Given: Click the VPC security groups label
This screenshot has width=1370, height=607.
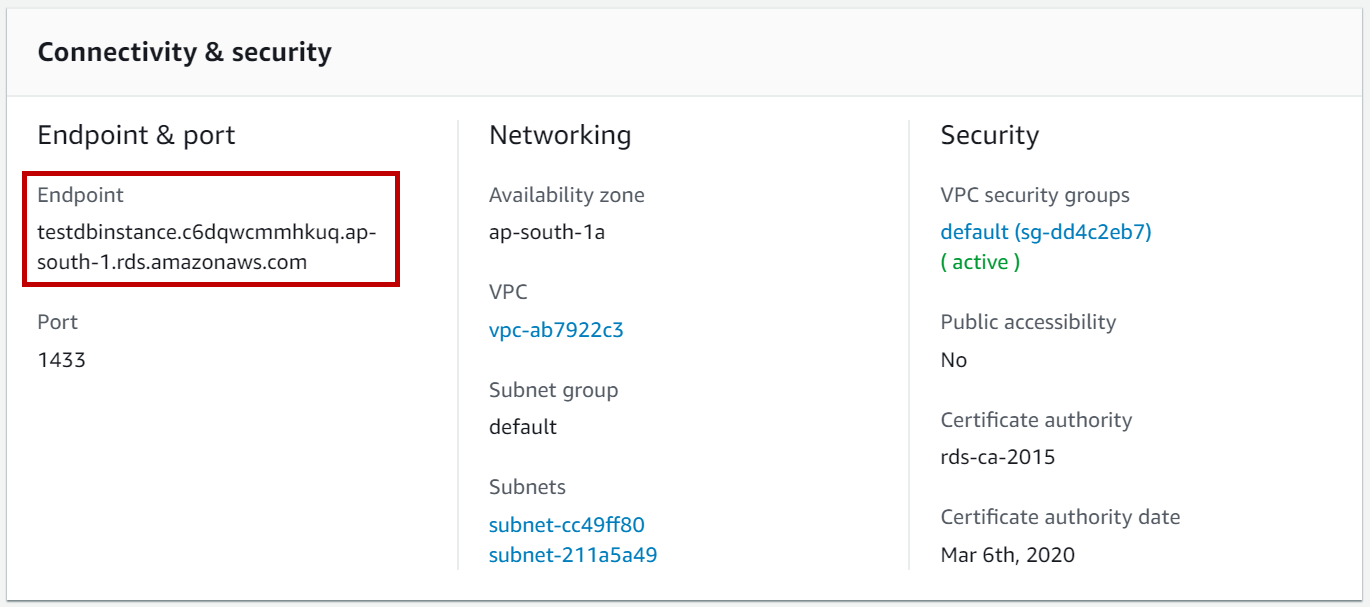Looking at the screenshot, I should pyautogui.click(x=1035, y=195).
